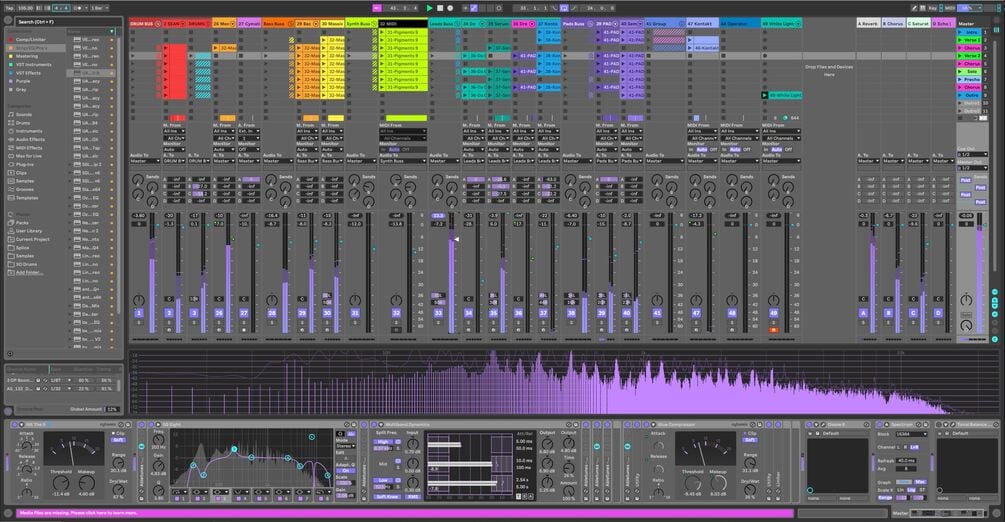Image resolution: width=1005 pixels, height=522 pixels.
Task: Toggle the metronome icon
Action: (79, 8)
